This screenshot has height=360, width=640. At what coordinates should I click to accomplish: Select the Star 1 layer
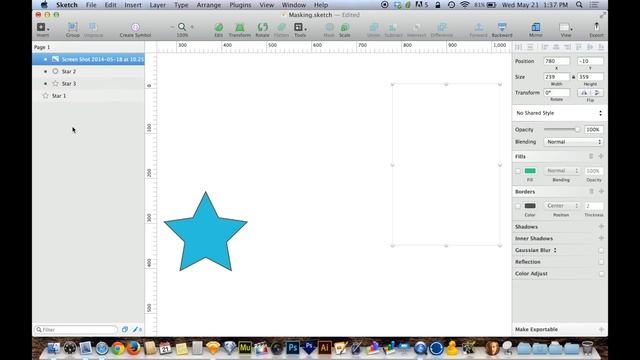[88, 96]
